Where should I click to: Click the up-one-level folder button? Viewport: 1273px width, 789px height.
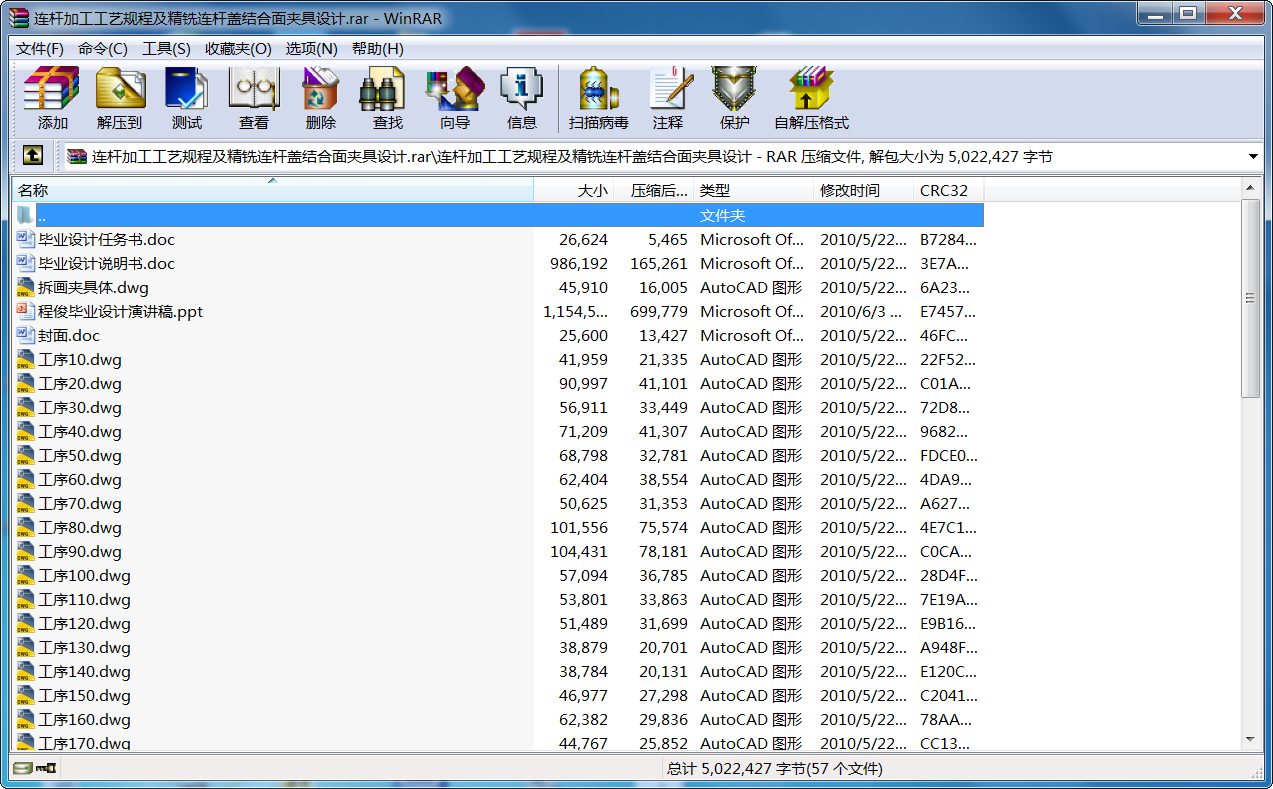33,156
